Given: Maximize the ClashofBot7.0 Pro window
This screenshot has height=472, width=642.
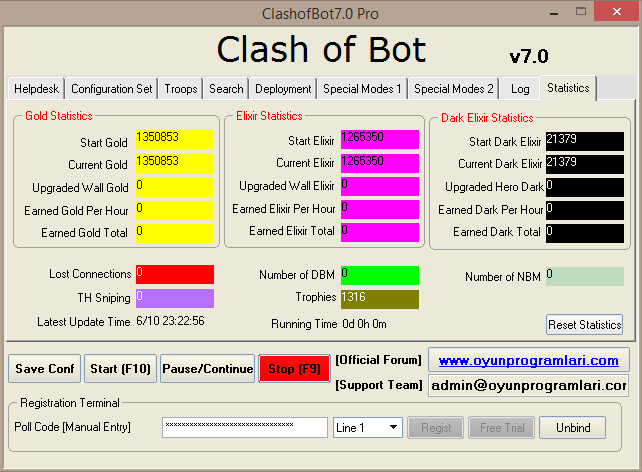Looking at the screenshot, I should click(581, 12).
